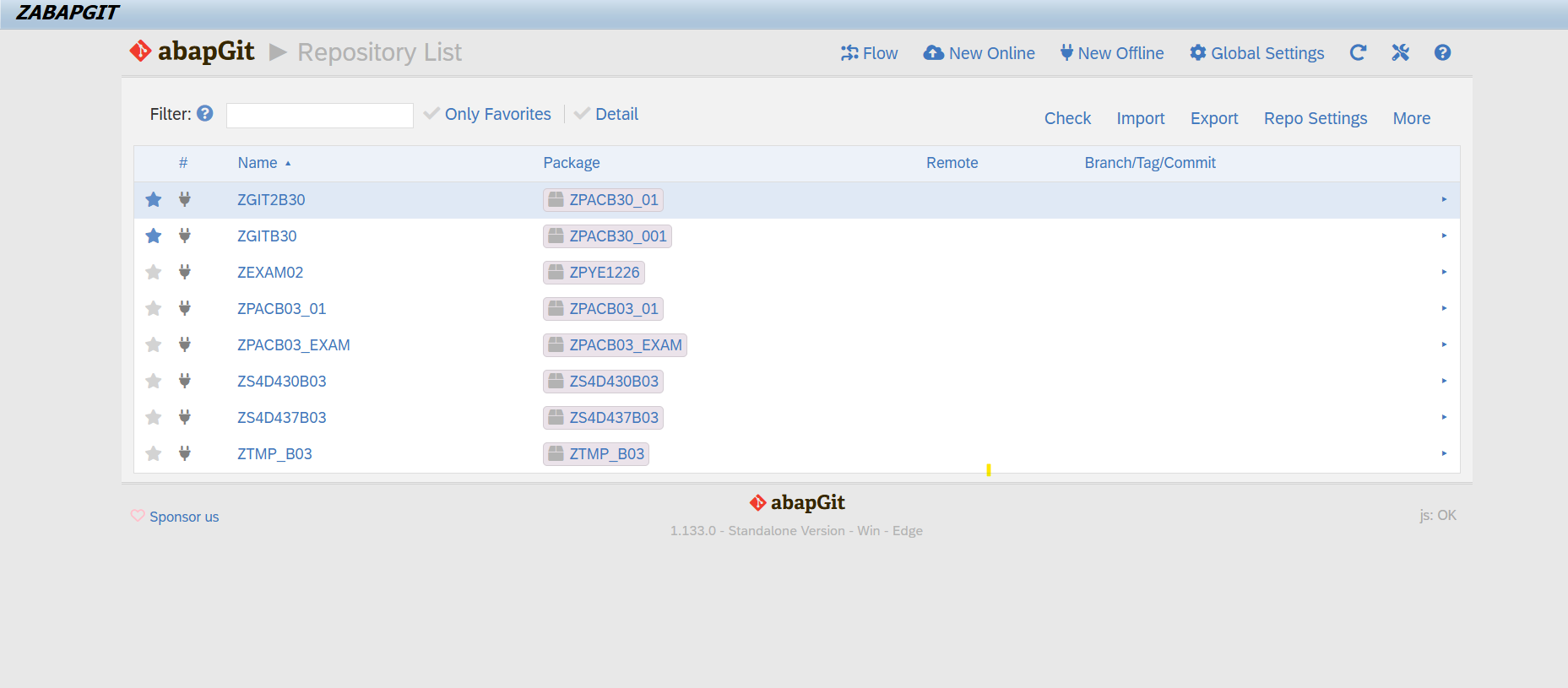The width and height of the screenshot is (1568, 688).
Task: Click the heart Sponsor us icon
Action: (x=138, y=516)
